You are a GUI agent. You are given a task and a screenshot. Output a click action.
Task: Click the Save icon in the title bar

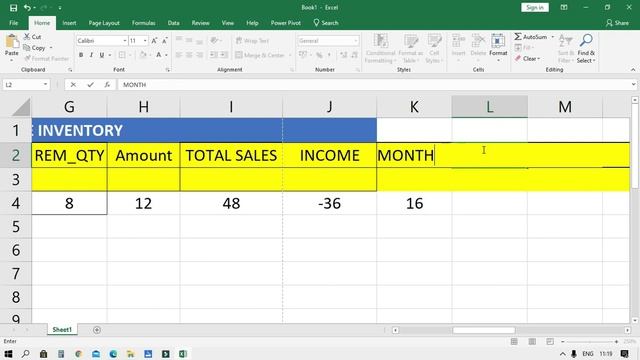13,7
